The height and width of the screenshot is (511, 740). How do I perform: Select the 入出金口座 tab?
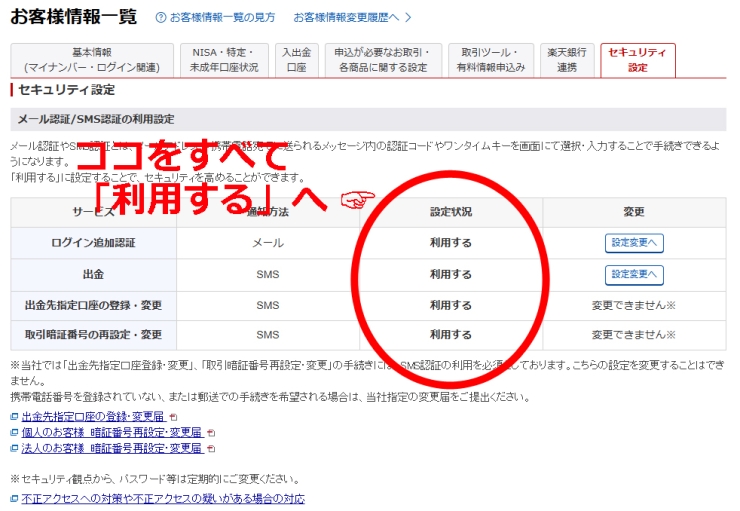click(296, 60)
